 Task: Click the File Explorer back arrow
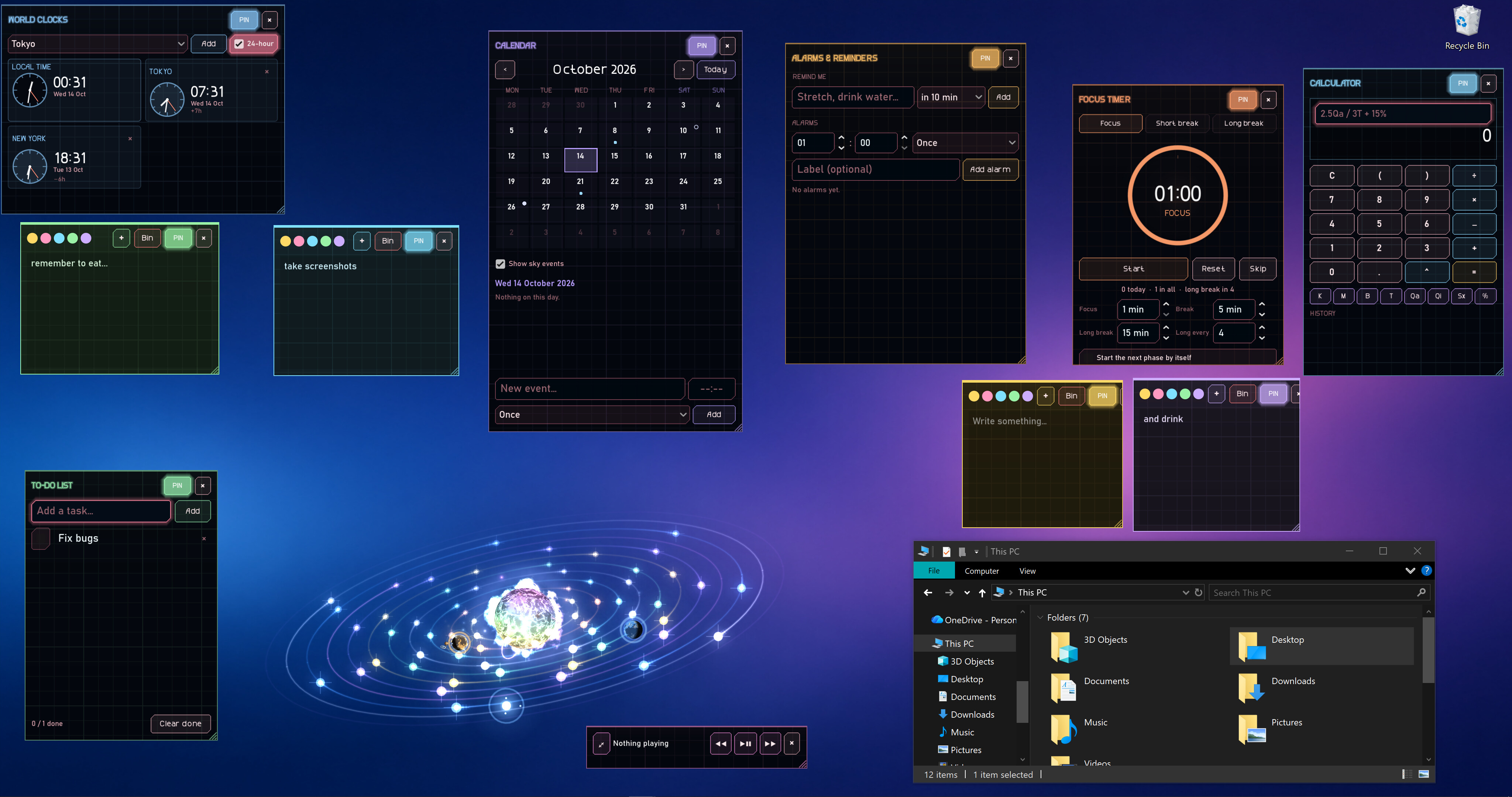coord(928,592)
